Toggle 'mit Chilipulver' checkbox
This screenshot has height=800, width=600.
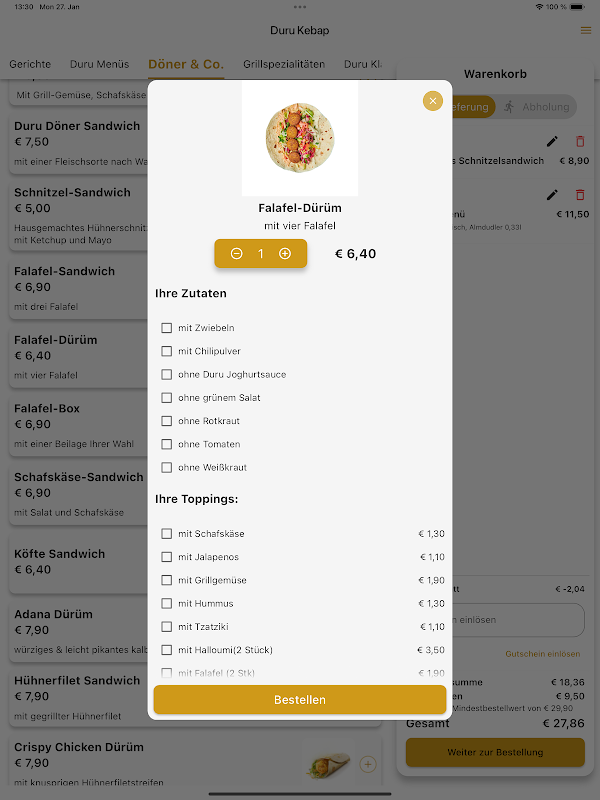click(166, 351)
